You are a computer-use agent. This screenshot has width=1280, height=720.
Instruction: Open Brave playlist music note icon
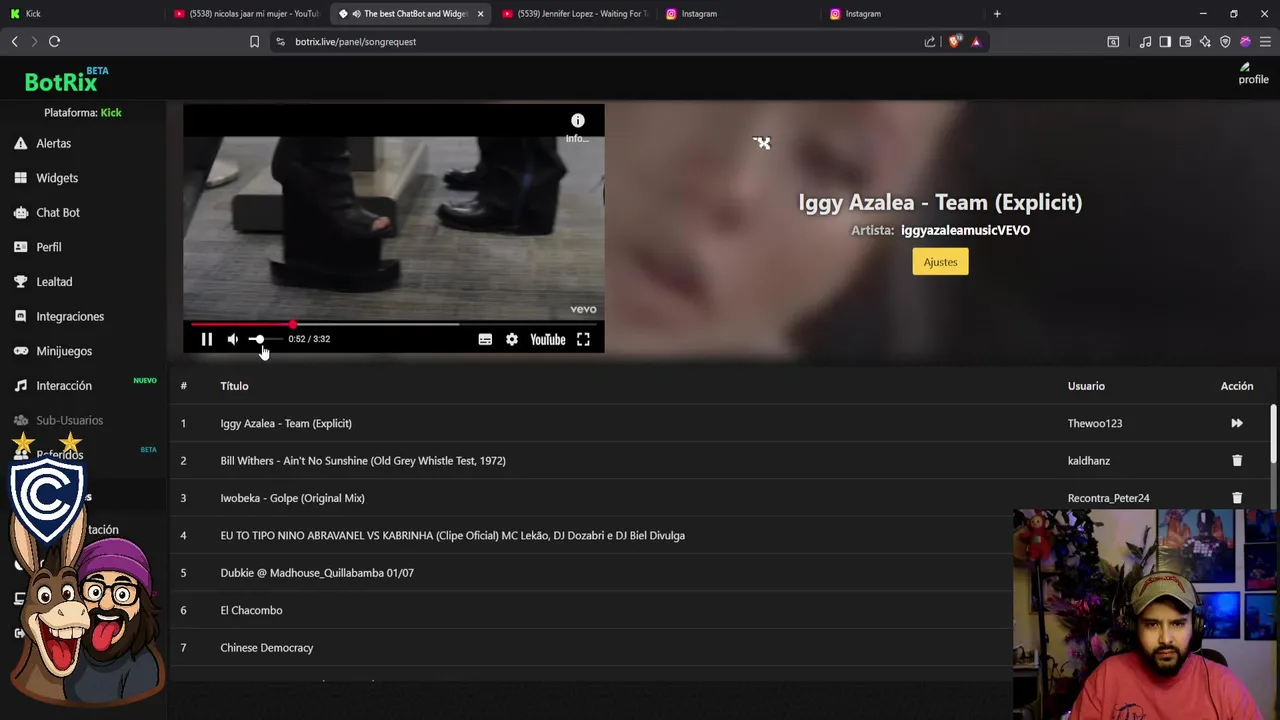point(1145,42)
